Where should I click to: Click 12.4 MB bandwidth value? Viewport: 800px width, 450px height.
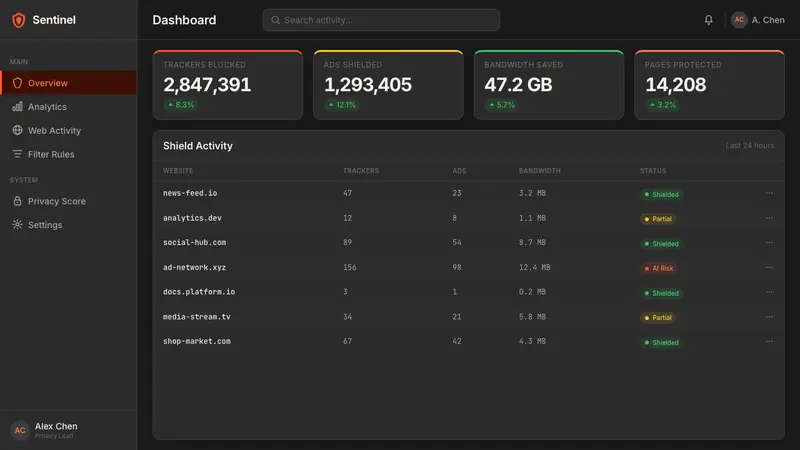pyautogui.click(x=534, y=267)
